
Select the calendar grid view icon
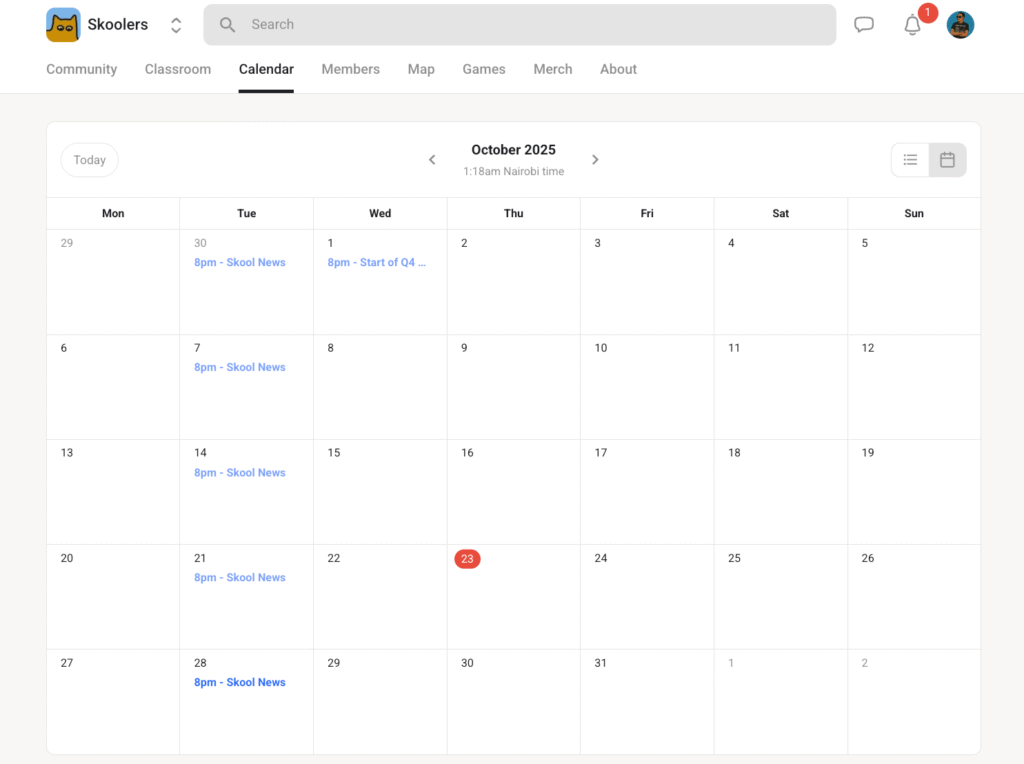coord(947,159)
